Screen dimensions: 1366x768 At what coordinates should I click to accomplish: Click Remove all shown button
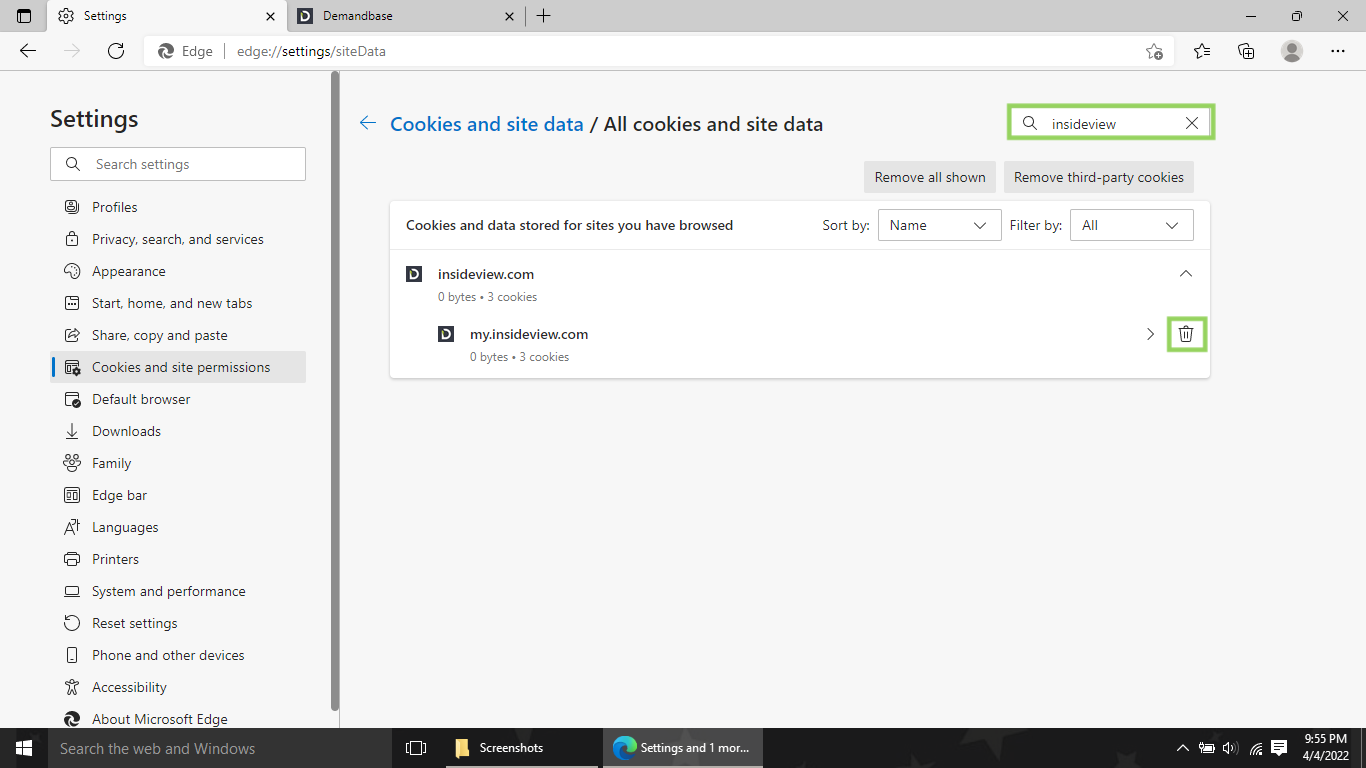pyautogui.click(x=930, y=177)
